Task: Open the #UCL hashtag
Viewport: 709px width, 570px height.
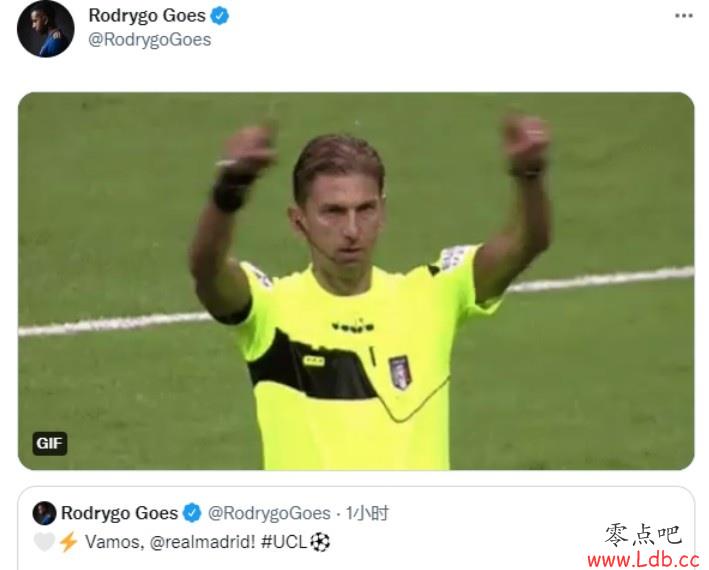Action: click(284, 542)
